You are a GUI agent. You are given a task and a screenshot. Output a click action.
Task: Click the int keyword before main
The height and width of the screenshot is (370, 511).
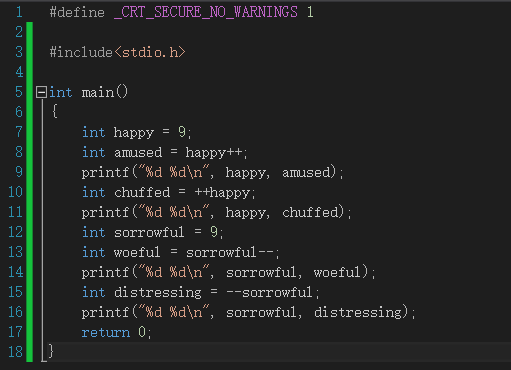(x=61, y=92)
